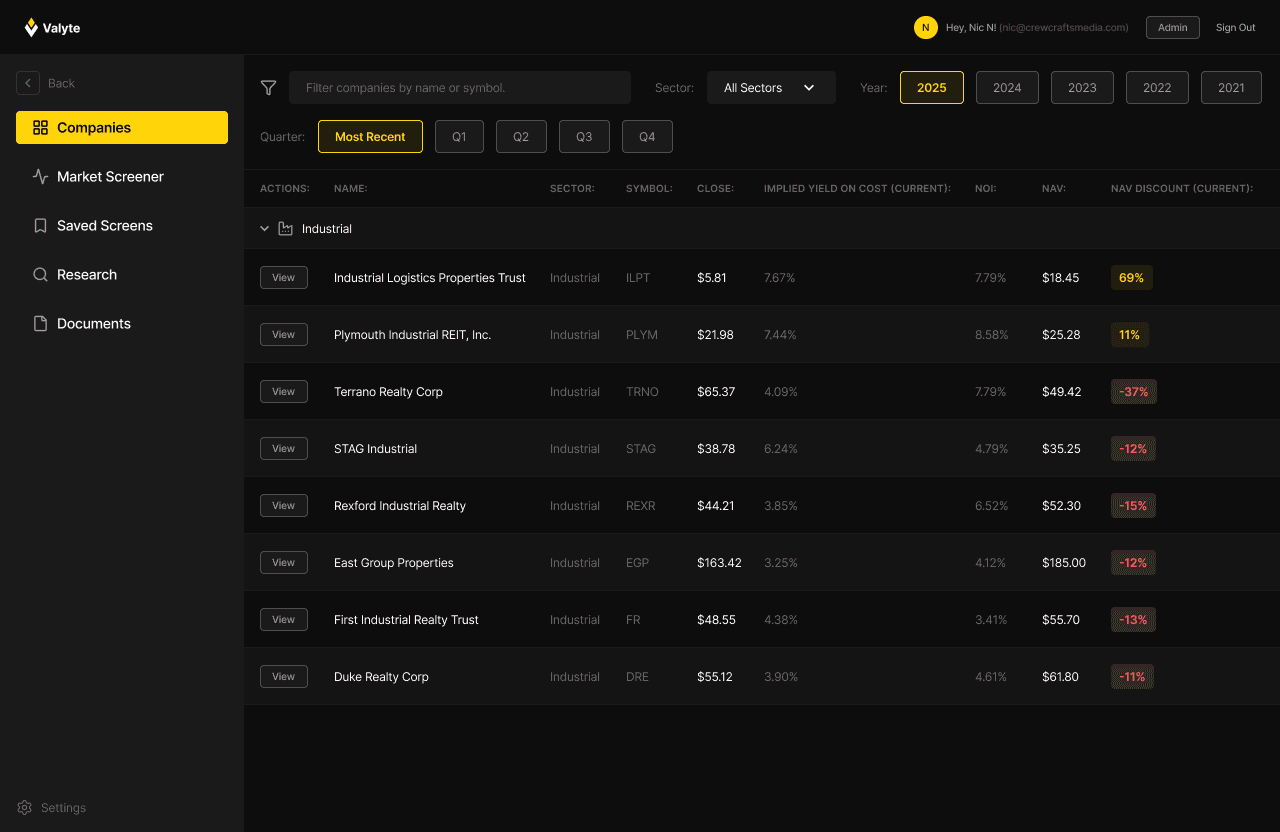Image resolution: width=1280 pixels, height=832 pixels.
Task: Click close price $163.42
Action: pyautogui.click(x=719, y=563)
